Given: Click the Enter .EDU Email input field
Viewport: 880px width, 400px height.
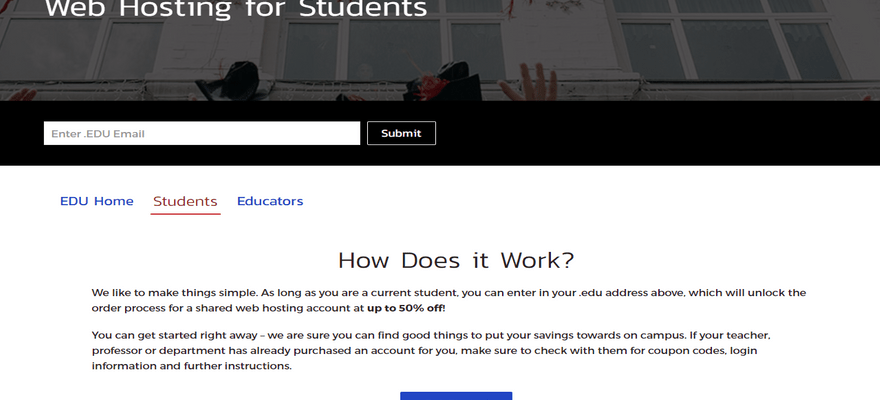Looking at the screenshot, I should coord(201,133).
